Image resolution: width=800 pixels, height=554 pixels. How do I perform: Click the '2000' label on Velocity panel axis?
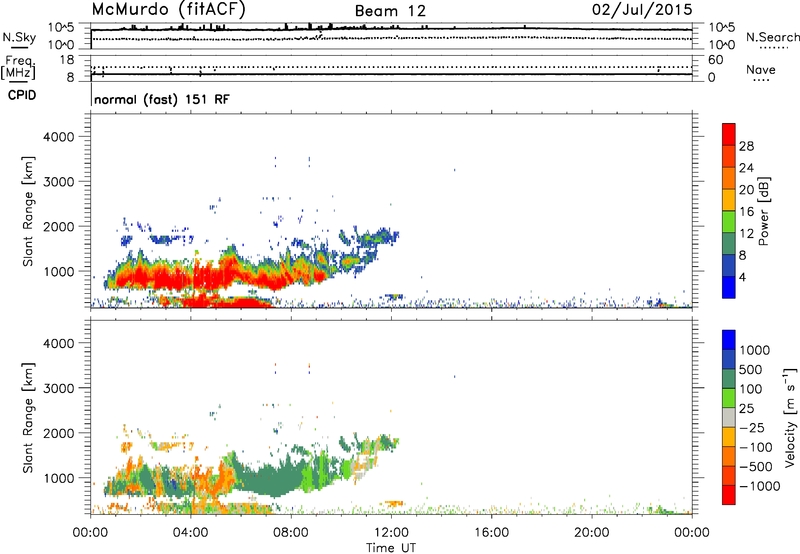pos(59,433)
